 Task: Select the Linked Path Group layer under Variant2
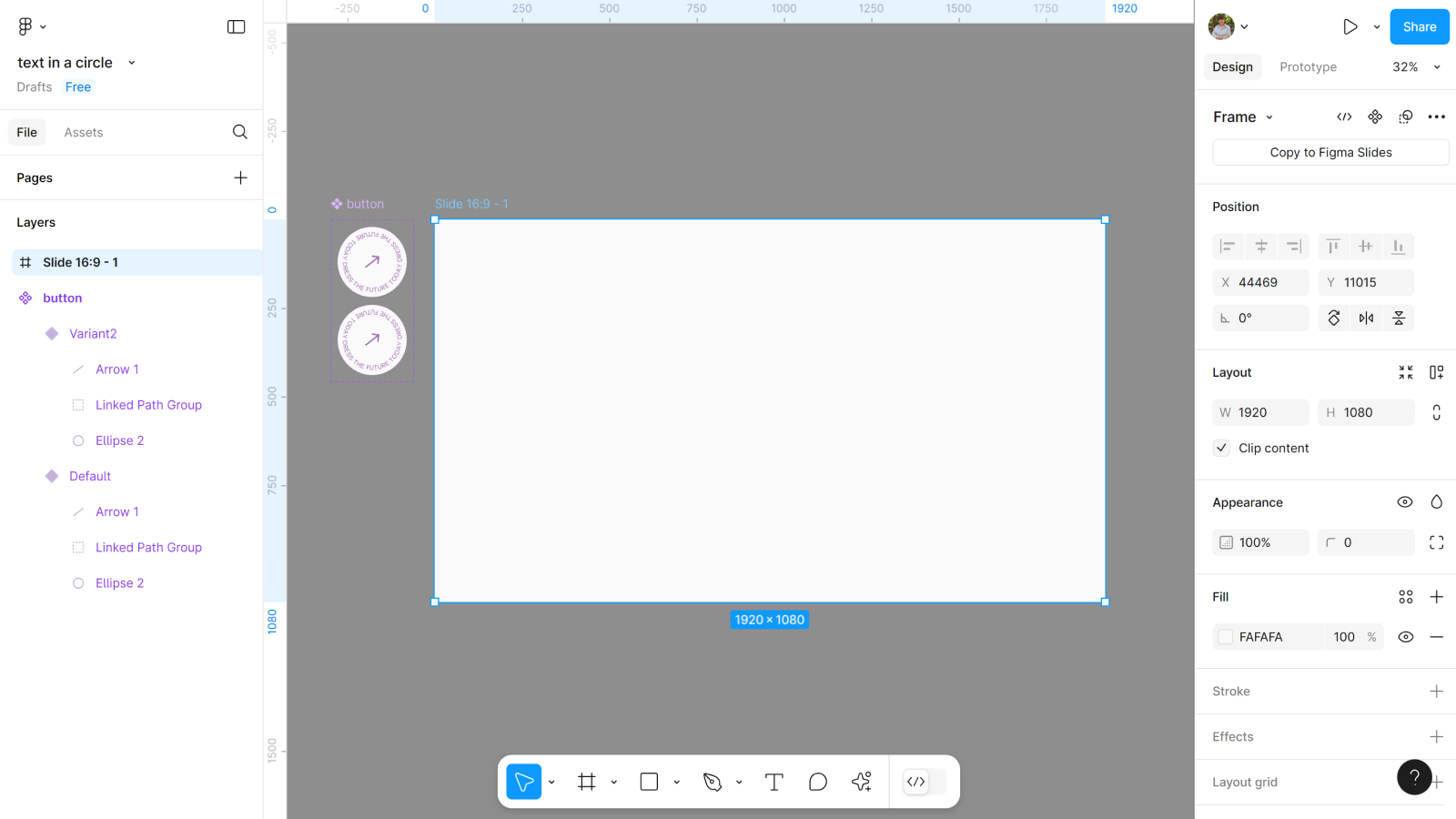pos(148,405)
